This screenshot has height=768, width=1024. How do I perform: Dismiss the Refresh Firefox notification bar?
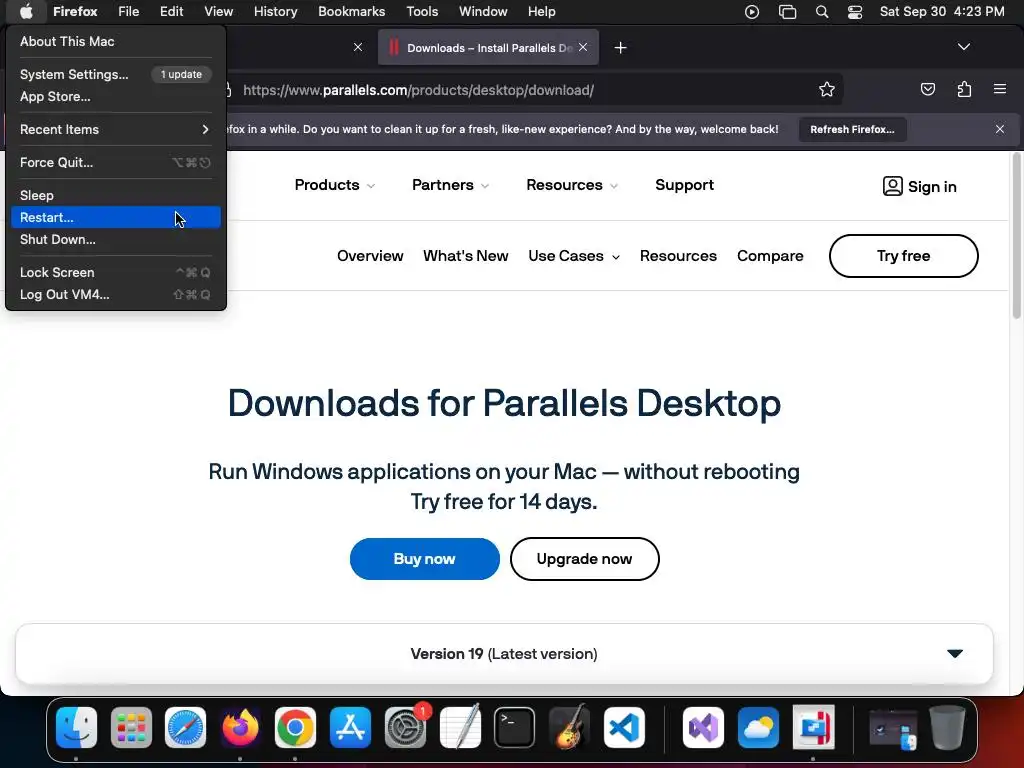point(1000,129)
